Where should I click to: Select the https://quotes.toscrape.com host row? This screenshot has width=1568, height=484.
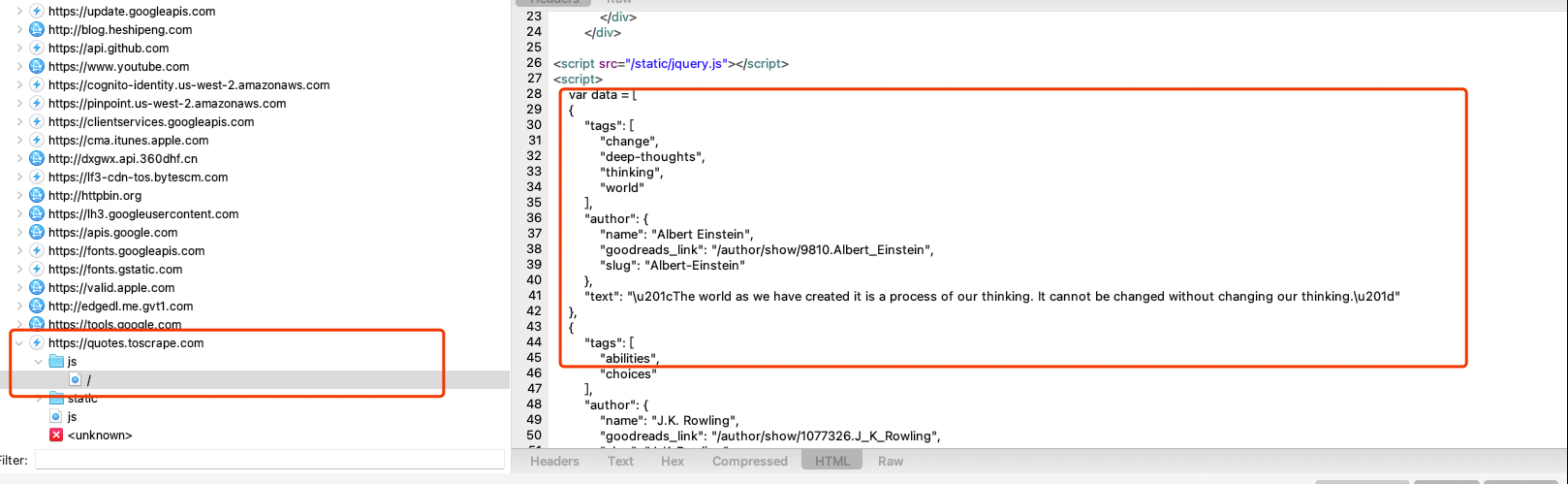255,343
